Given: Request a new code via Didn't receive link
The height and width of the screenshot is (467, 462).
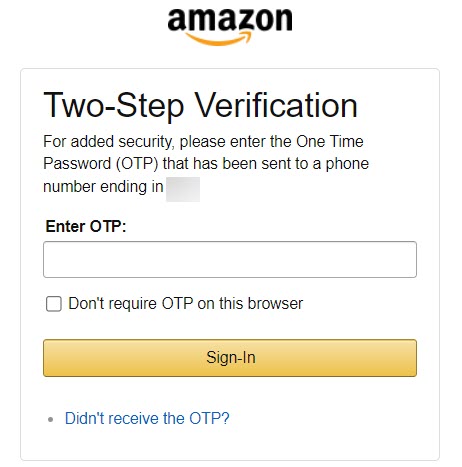Looking at the screenshot, I should 147,418.
